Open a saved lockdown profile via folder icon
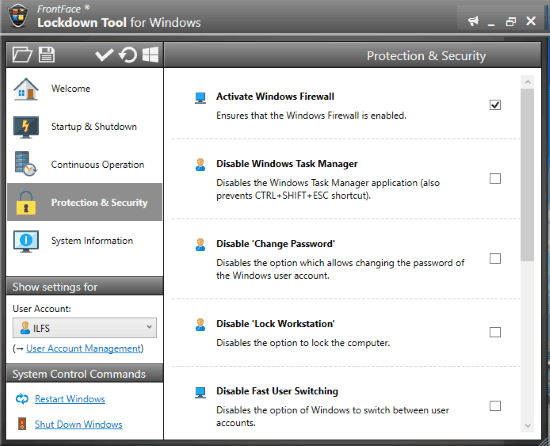Viewport: 550px width, 446px height. tap(22, 55)
